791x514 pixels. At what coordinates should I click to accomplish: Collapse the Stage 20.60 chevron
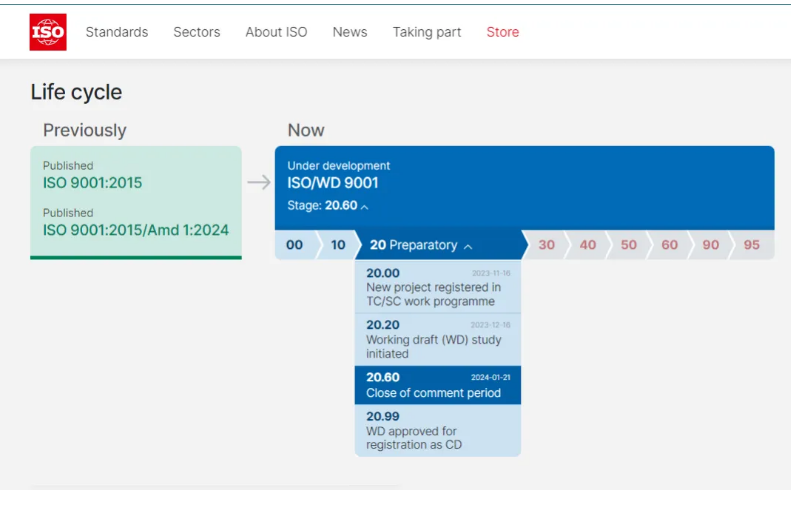[x=365, y=206]
